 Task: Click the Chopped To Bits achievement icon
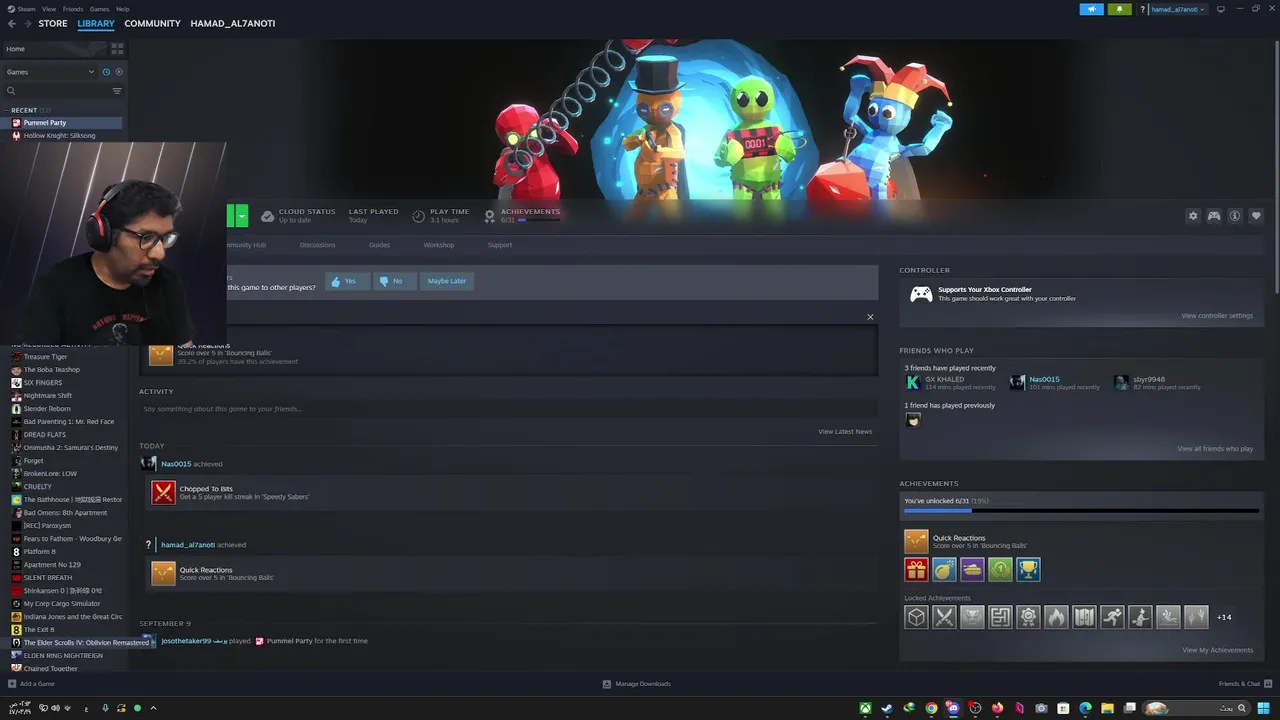pos(163,492)
